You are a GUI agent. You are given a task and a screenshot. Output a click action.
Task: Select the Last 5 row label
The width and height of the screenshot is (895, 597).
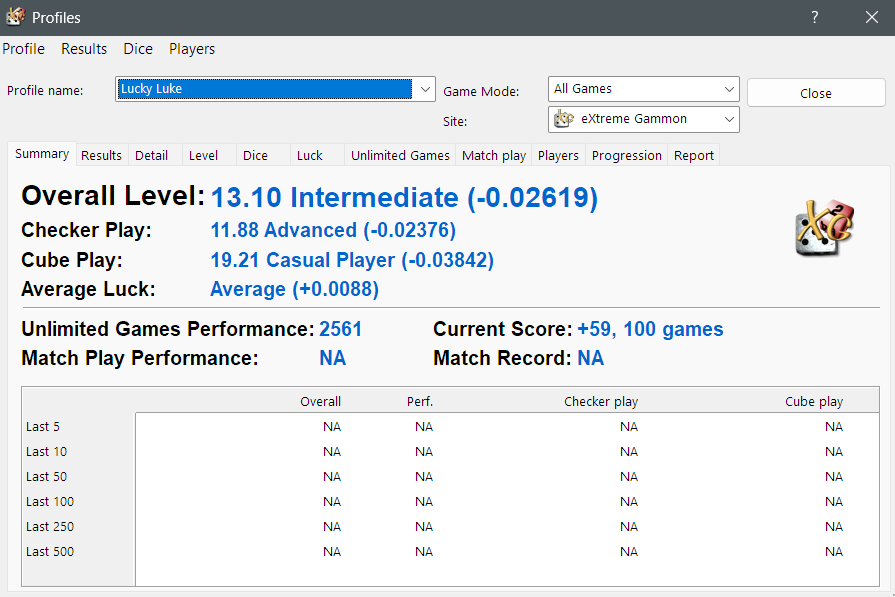pyautogui.click(x=43, y=426)
